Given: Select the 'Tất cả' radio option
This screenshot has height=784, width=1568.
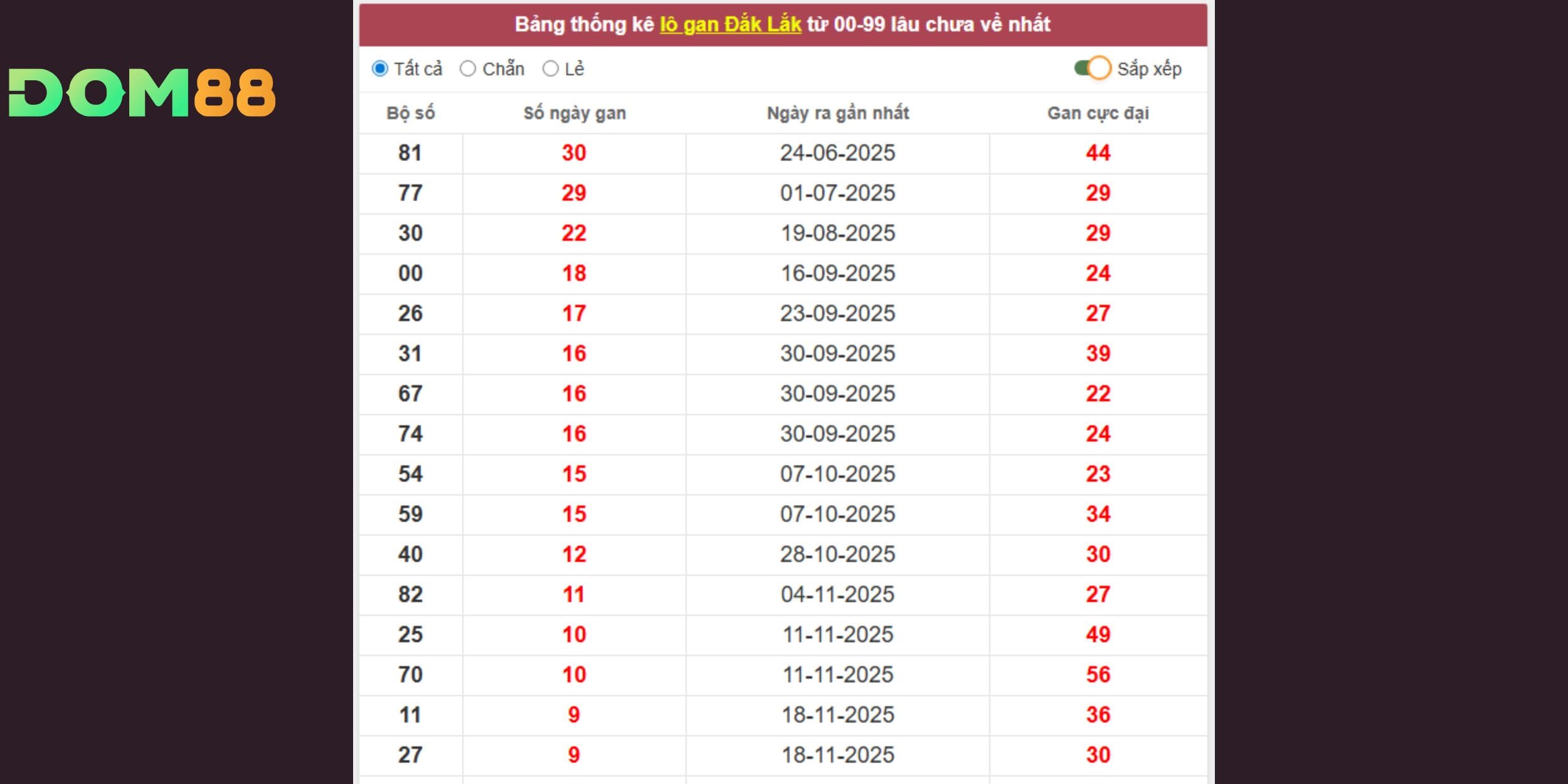Looking at the screenshot, I should (380, 68).
